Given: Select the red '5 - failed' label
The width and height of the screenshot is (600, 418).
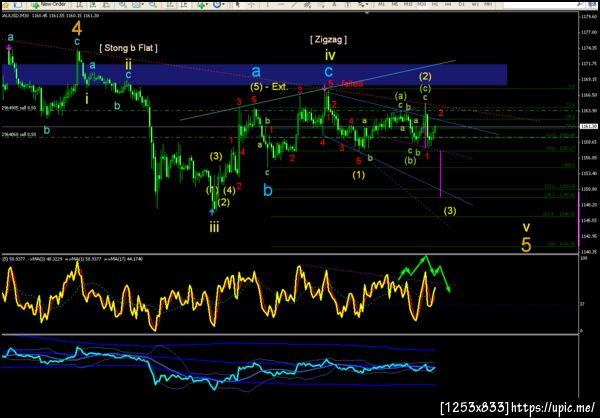Looking at the screenshot, I should click(x=346, y=84).
